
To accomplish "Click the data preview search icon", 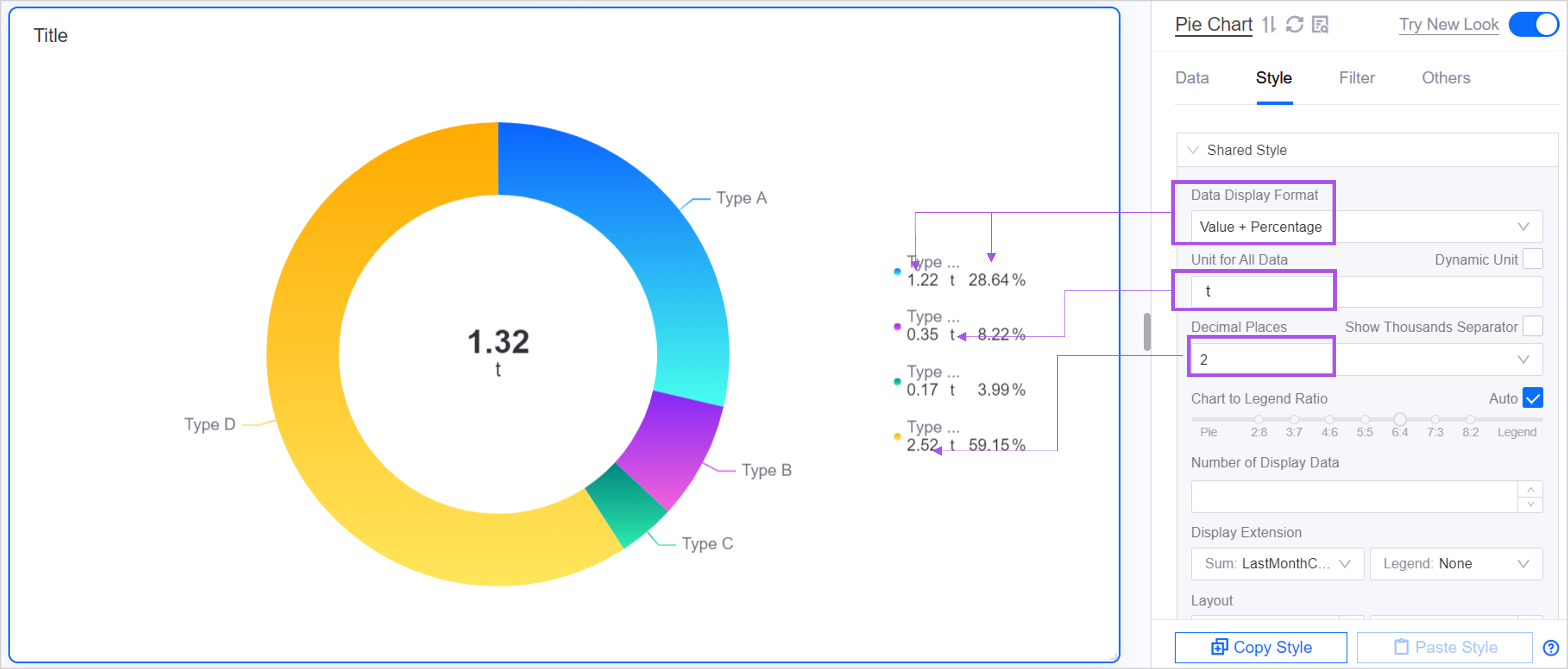I will 1320,24.
